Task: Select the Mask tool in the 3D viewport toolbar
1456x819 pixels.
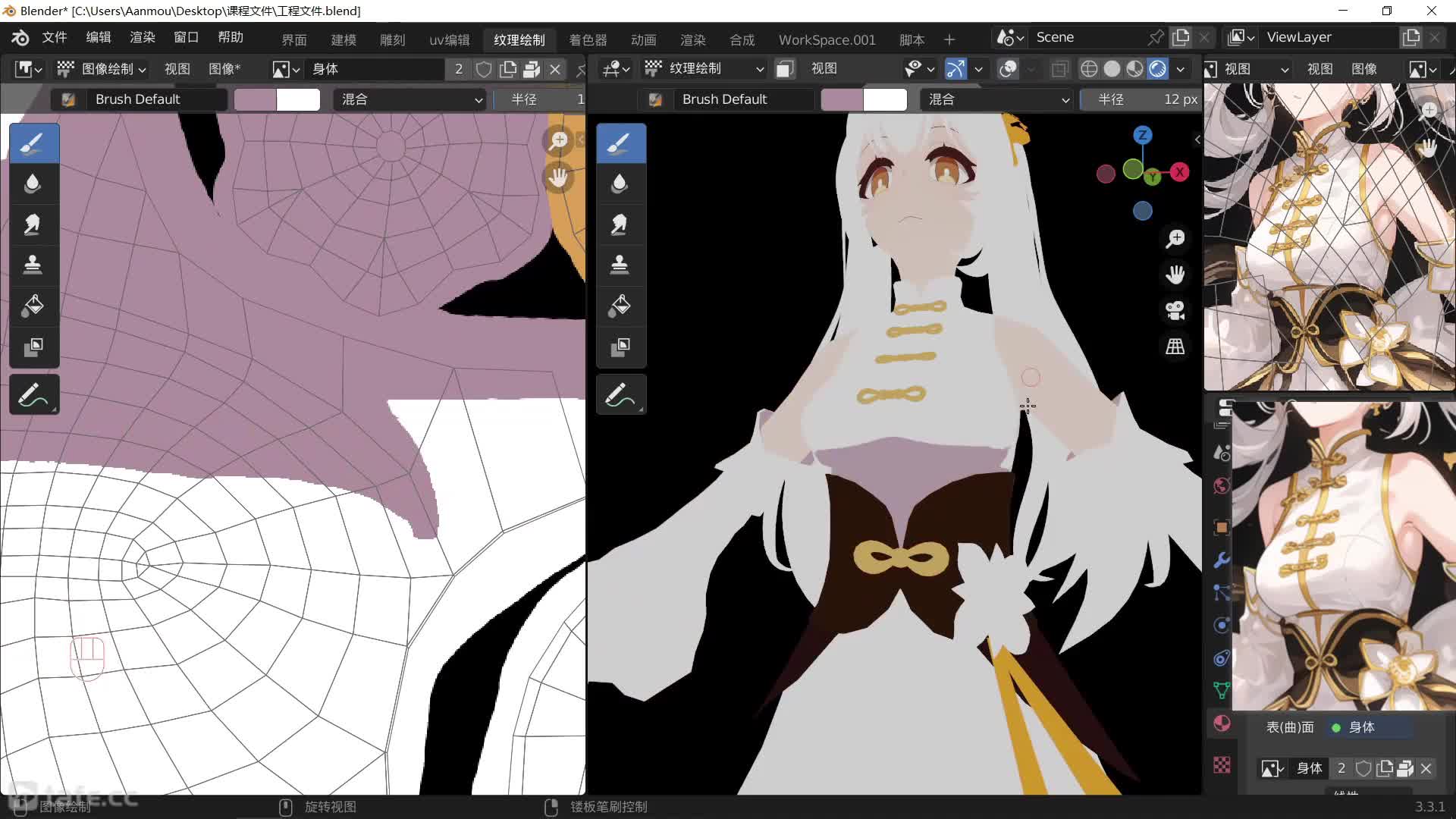Action: pyautogui.click(x=621, y=347)
